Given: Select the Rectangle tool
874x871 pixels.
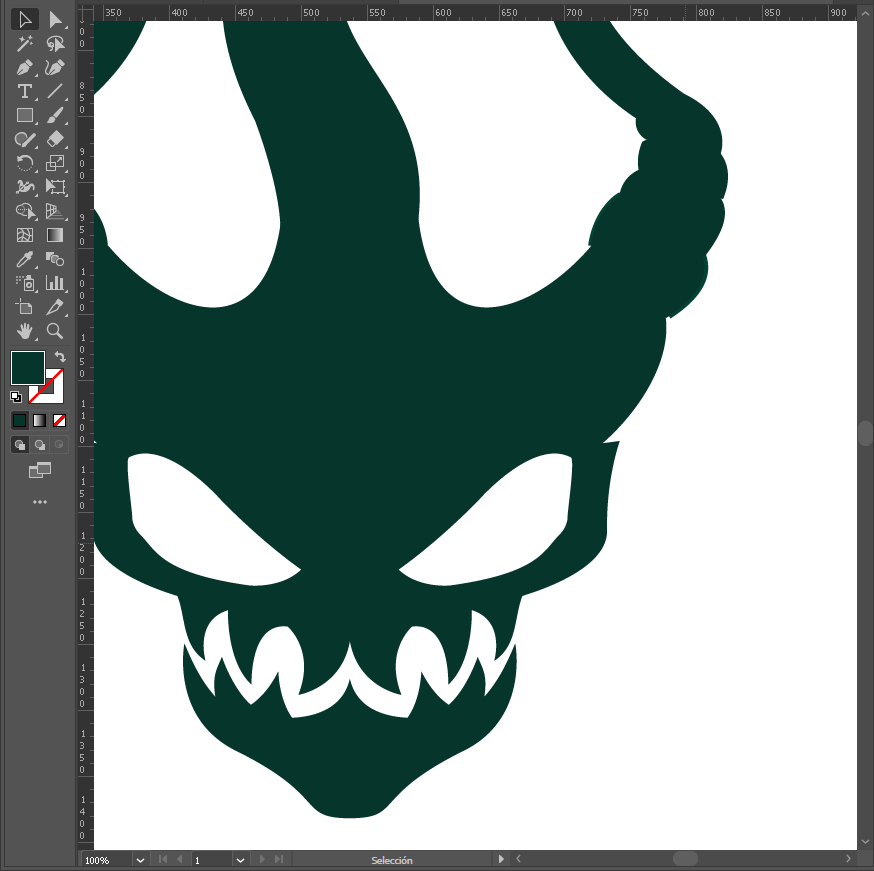Looking at the screenshot, I should [x=25, y=115].
